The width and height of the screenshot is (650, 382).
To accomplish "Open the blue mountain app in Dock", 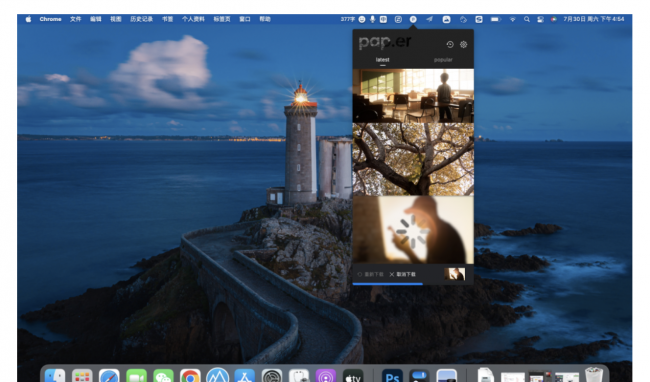I will (x=218, y=375).
